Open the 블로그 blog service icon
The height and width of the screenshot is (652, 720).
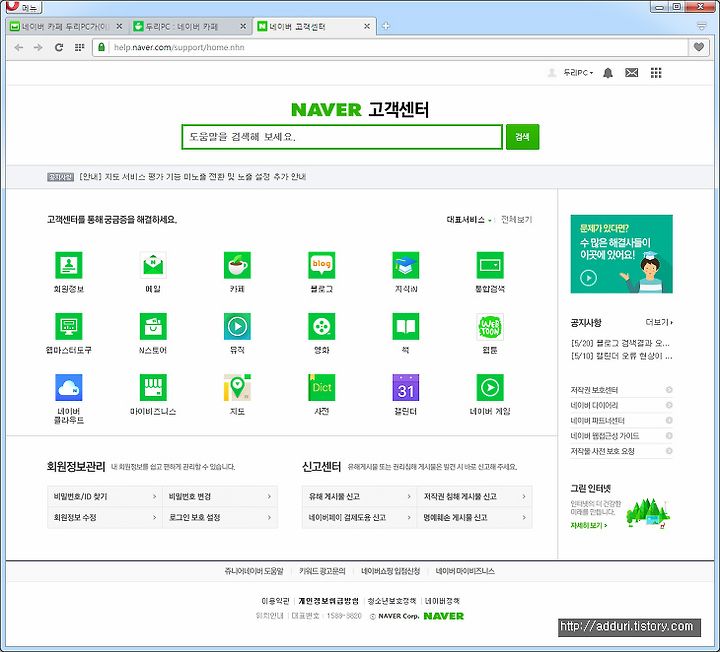pos(321,265)
